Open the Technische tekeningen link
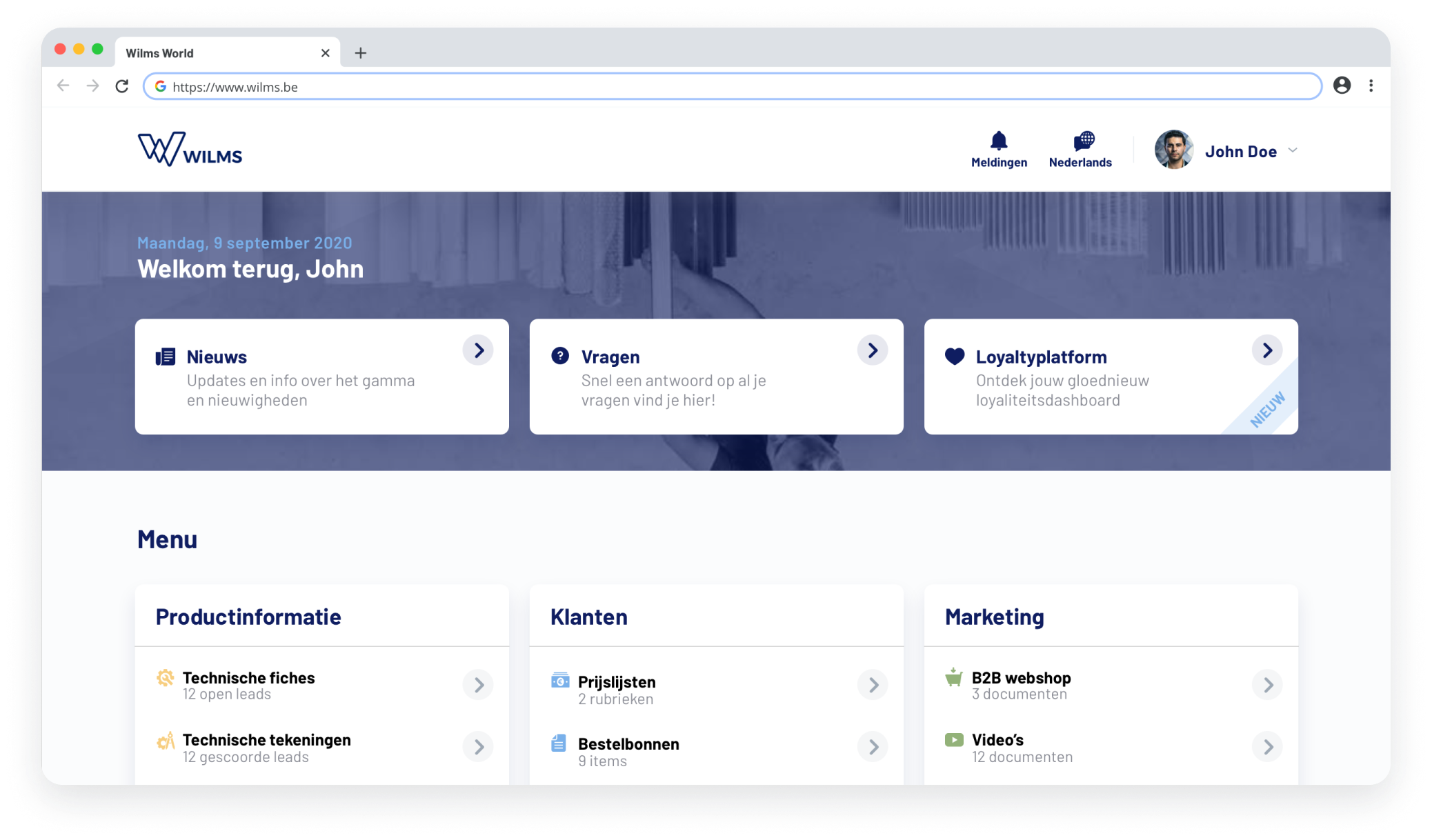 click(x=266, y=740)
